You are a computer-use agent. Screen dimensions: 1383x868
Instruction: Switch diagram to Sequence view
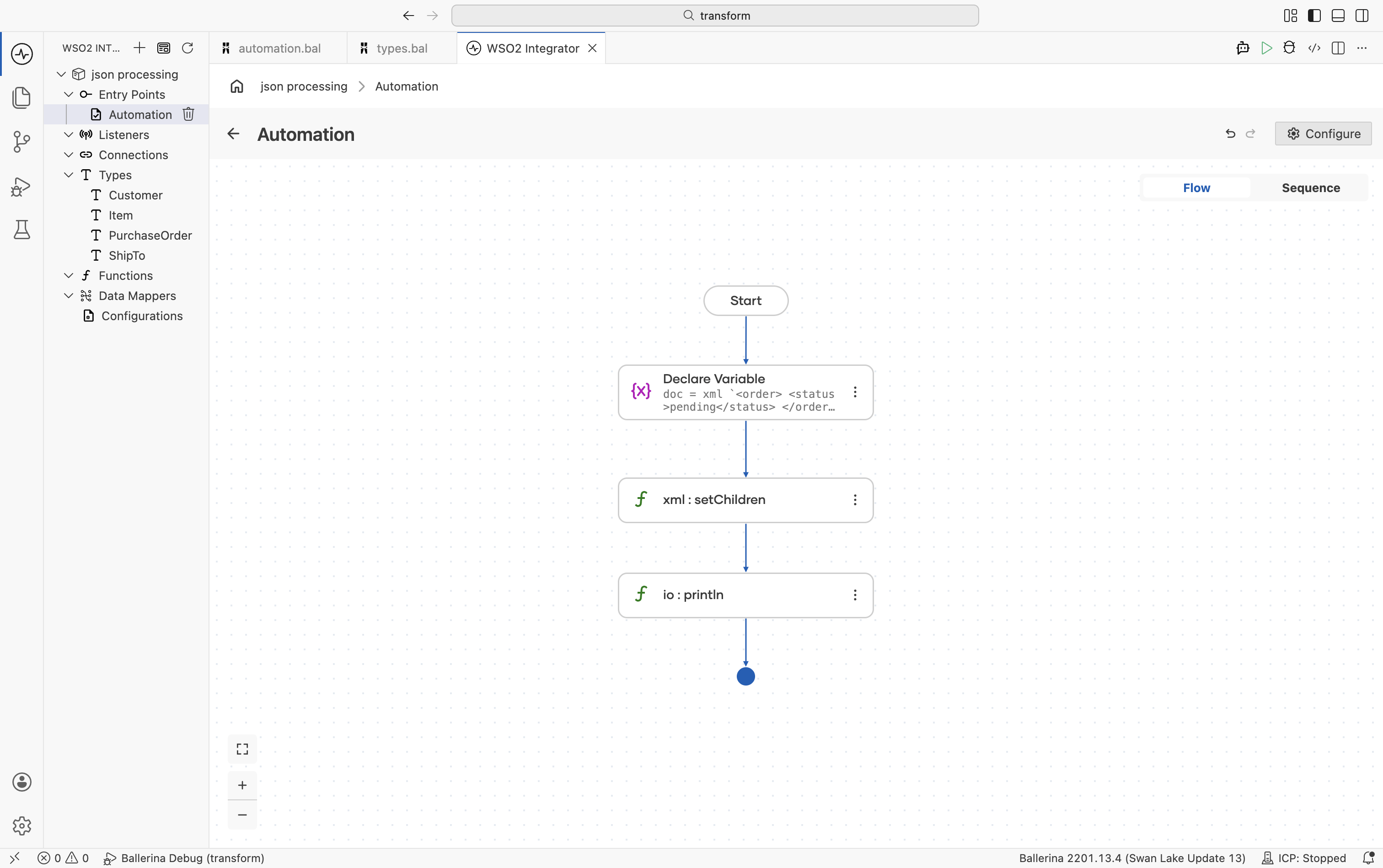(1311, 188)
